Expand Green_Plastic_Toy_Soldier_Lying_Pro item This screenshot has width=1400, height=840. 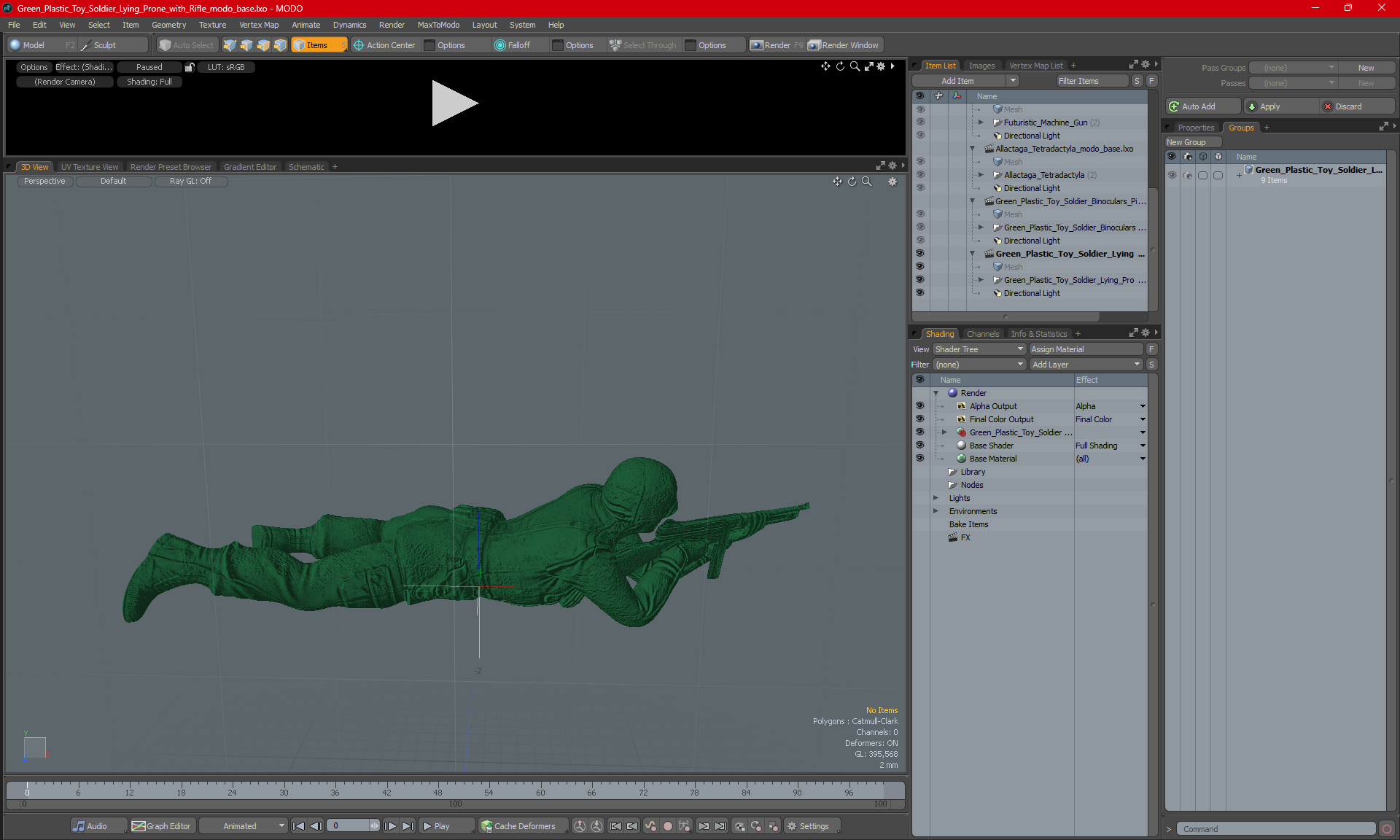981,280
